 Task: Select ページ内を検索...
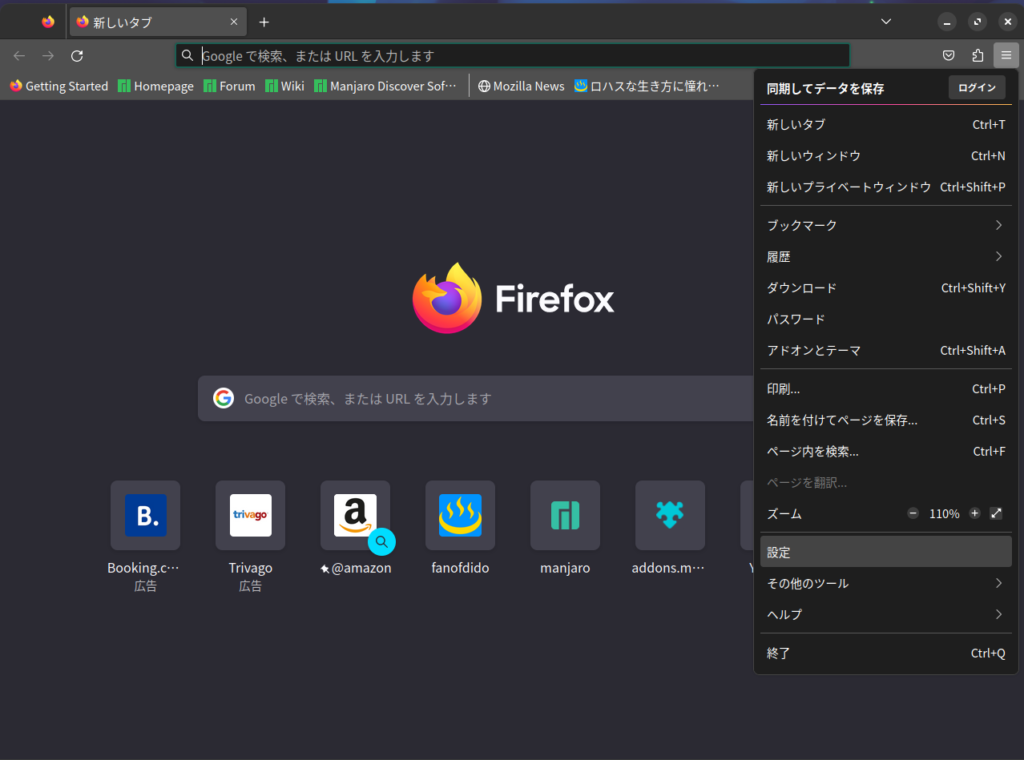[x=886, y=452]
